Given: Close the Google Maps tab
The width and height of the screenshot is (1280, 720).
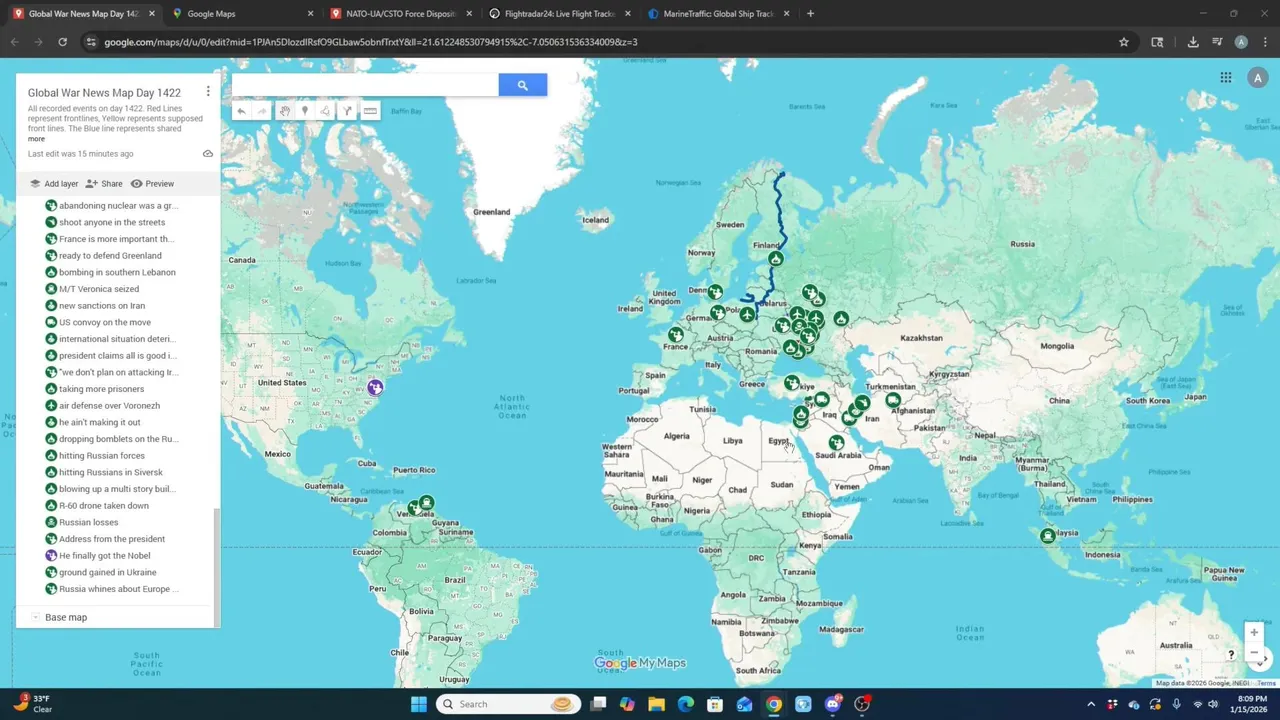Looking at the screenshot, I should pos(310,14).
